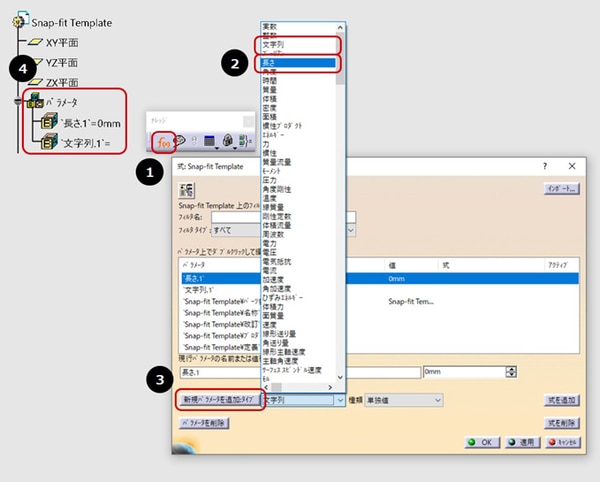Open the 種類 単独値 dropdown
600x482 pixels.
pyautogui.click(x=404, y=400)
